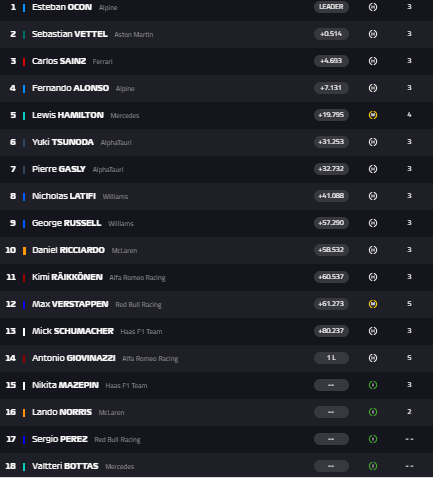The height and width of the screenshot is (479, 433).
Task: Click yellow medium tyre icon for Verstappen
Action: pos(373,304)
